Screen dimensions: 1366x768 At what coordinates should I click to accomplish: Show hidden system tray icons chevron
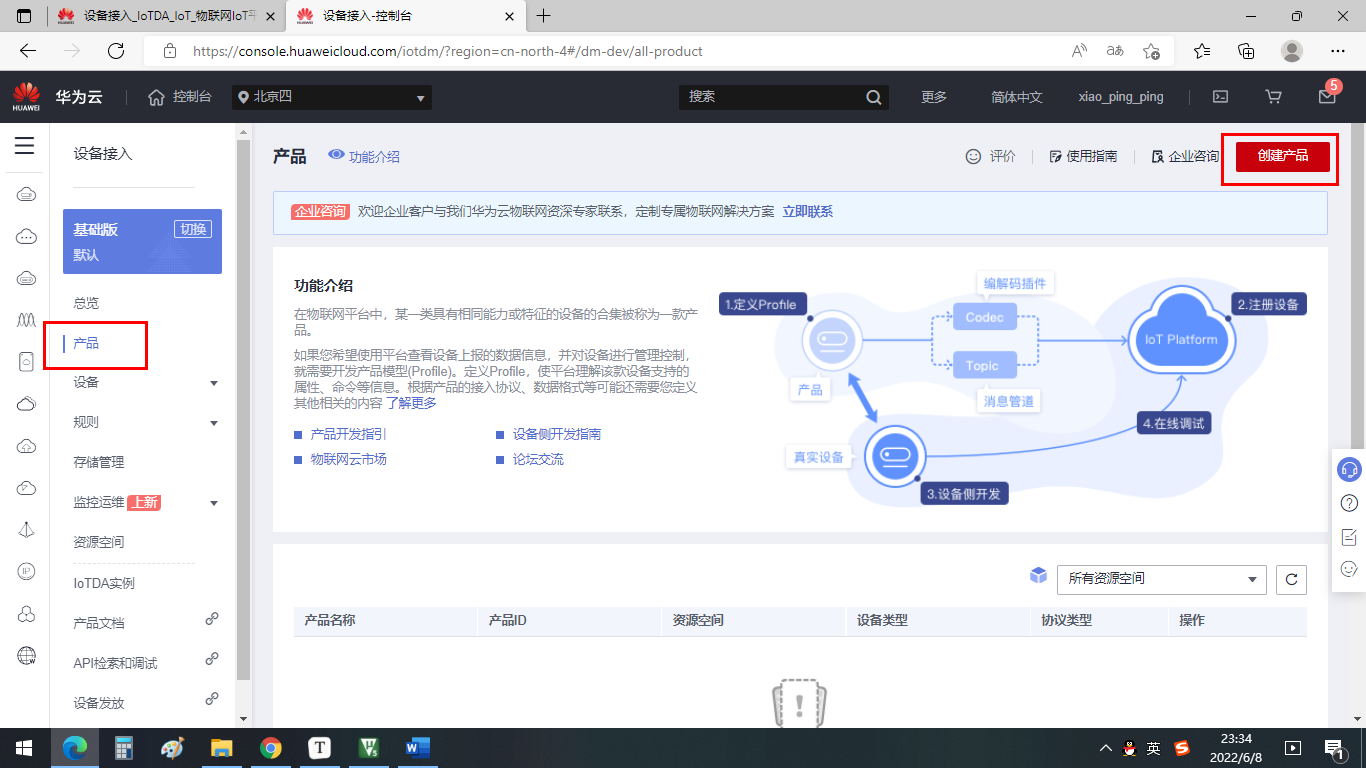(x=1105, y=747)
